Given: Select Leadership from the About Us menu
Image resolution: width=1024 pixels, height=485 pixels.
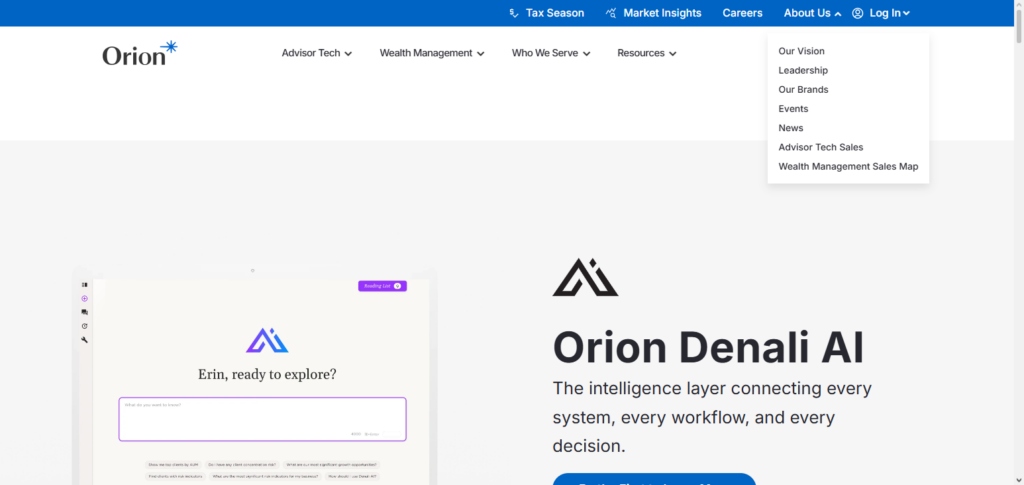Looking at the screenshot, I should point(803,70).
